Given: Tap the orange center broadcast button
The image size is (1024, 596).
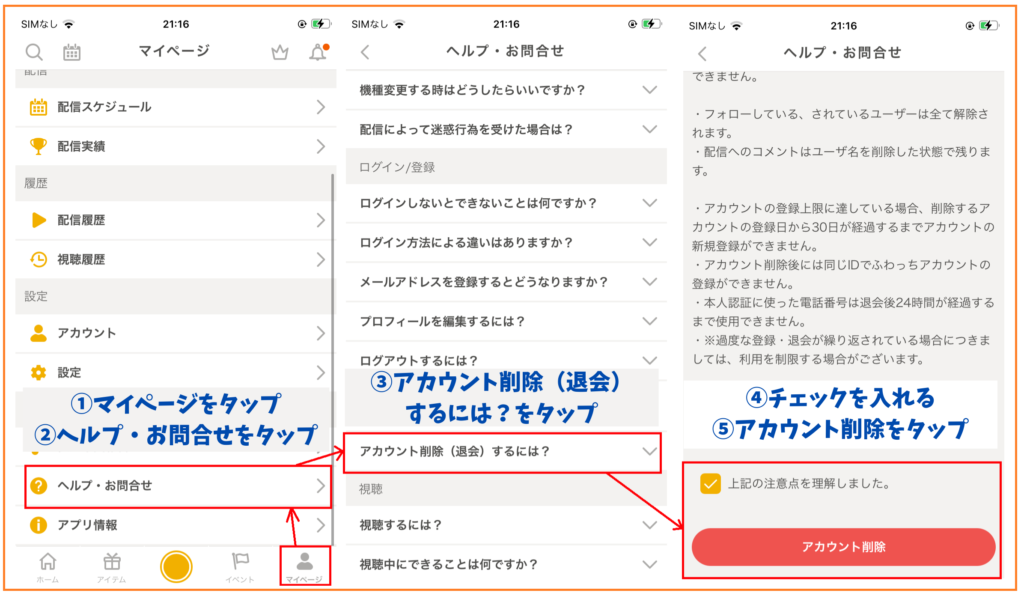Looking at the screenshot, I should tap(176, 566).
